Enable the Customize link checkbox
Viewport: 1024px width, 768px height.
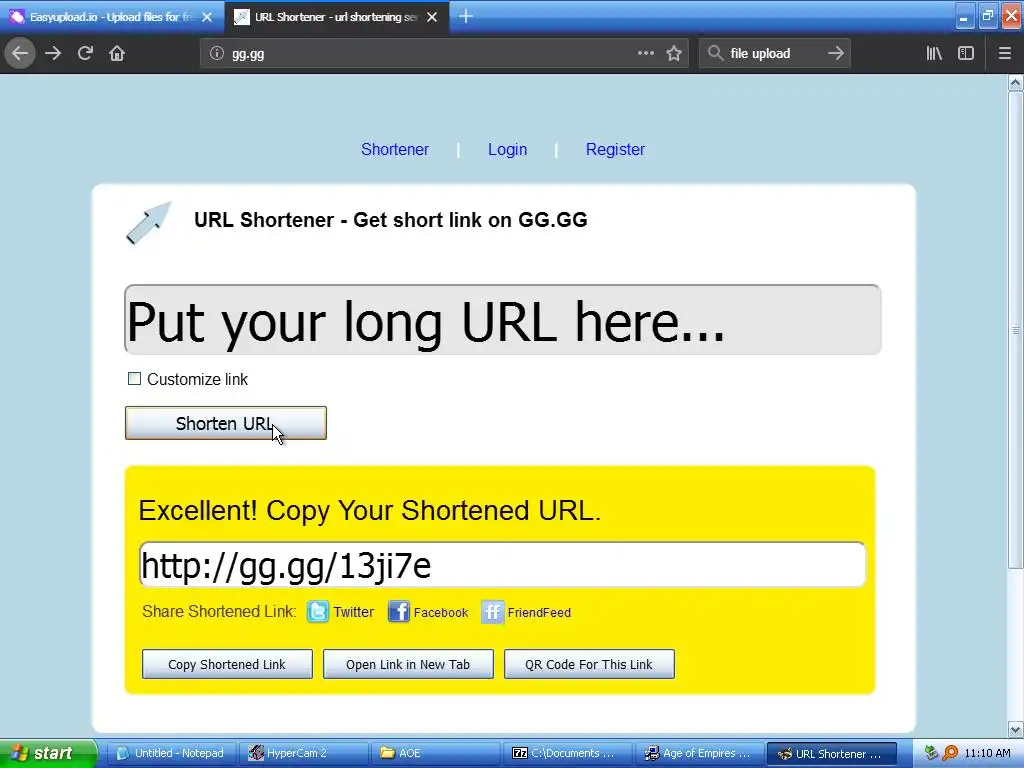point(134,379)
